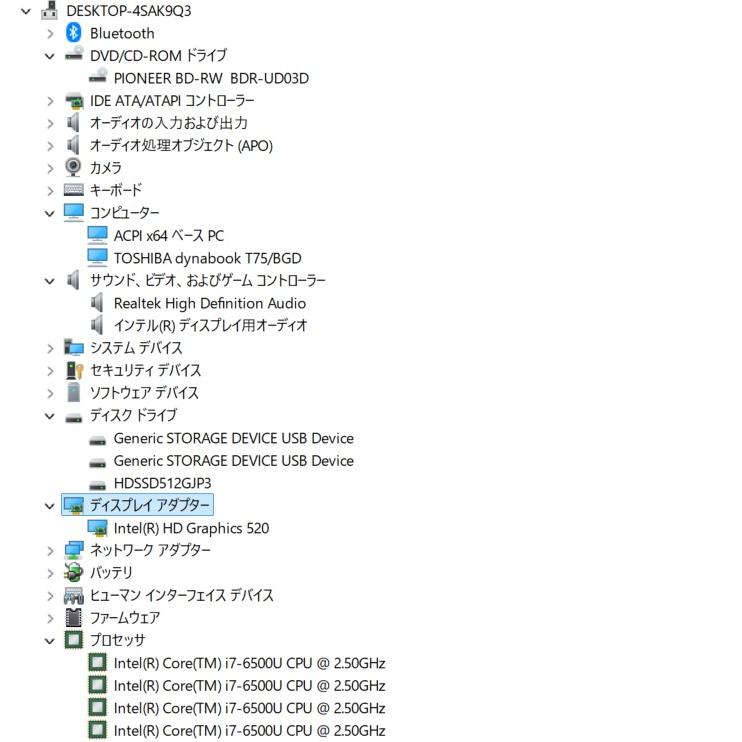The width and height of the screenshot is (742, 742).
Task: Click the Bluetooth category icon
Action: (x=73, y=33)
